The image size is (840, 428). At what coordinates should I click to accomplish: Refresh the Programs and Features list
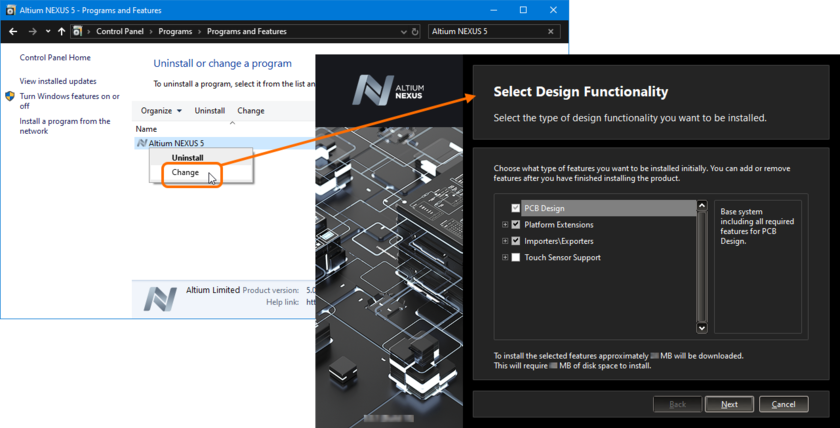click(x=415, y=32)
